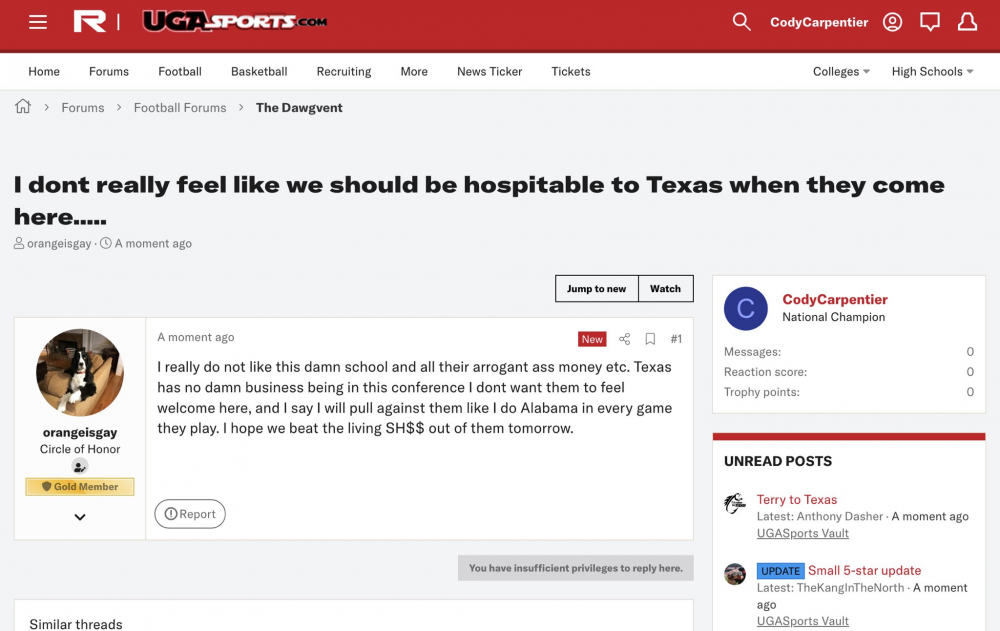This screenshot has height=631, width=1000.
Task: Click the home breadcrumb icon
Action: pyautogui.click(x=23, y=107)
